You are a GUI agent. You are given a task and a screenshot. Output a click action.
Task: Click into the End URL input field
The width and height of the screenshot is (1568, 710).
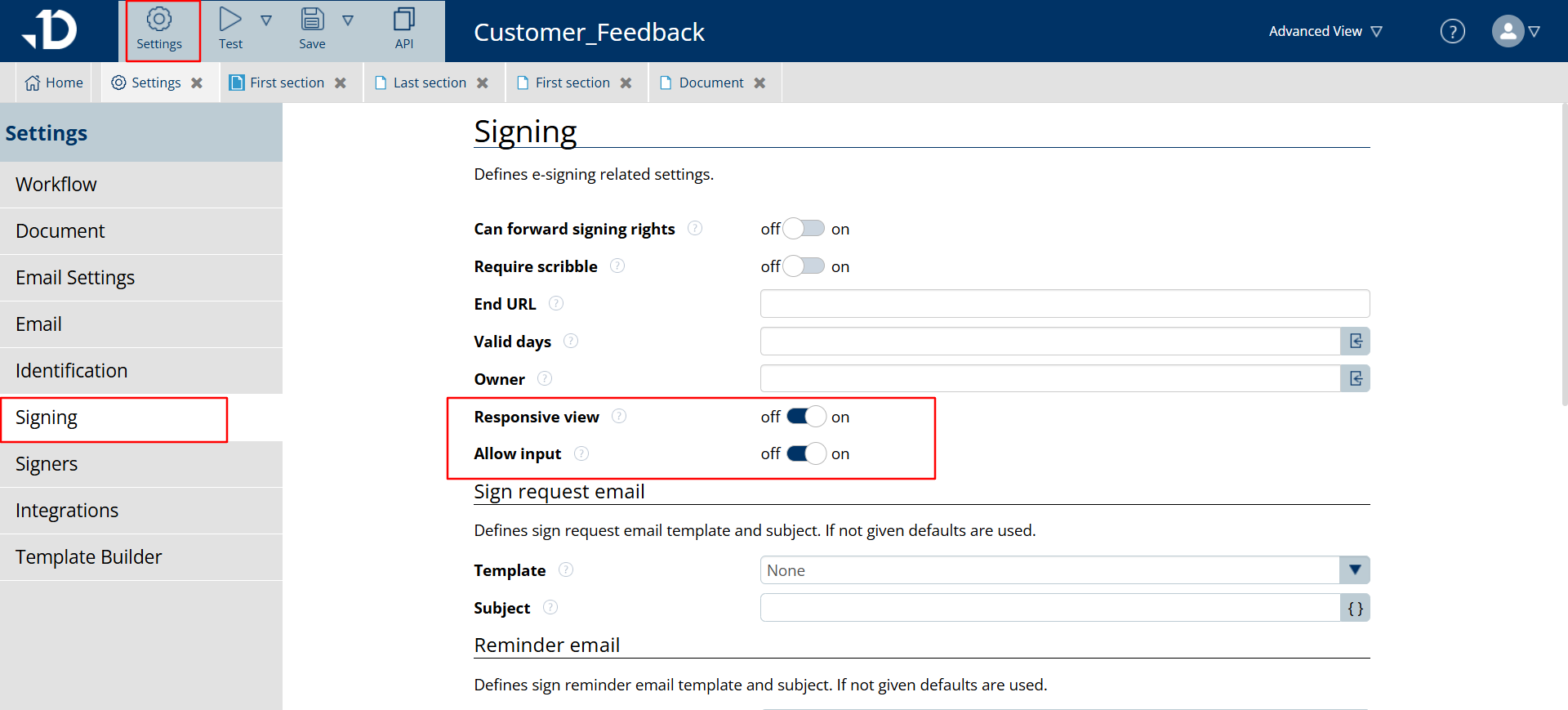pos(1064,304)
